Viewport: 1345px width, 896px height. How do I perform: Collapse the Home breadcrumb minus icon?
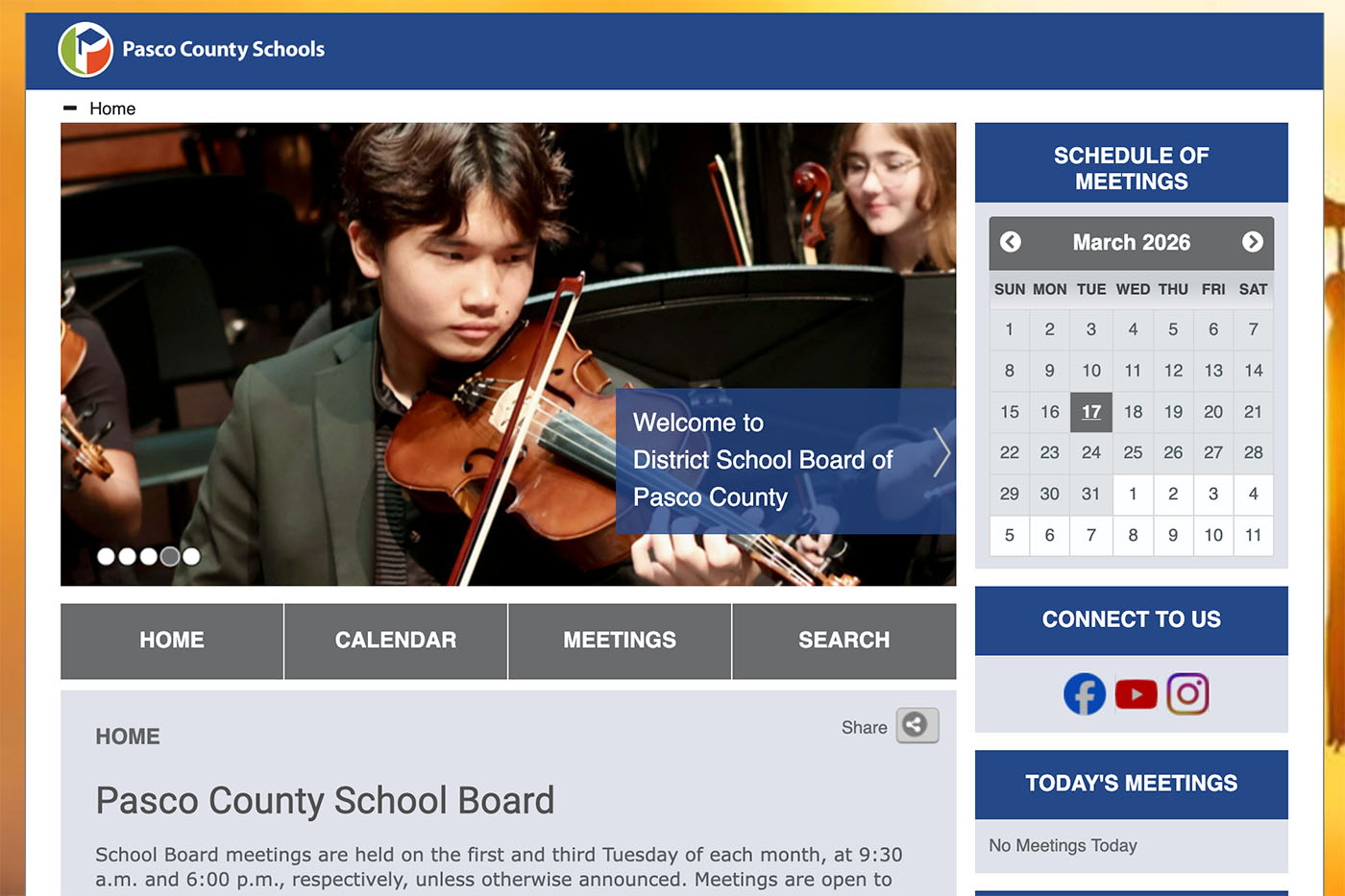(x=70, y=109)
